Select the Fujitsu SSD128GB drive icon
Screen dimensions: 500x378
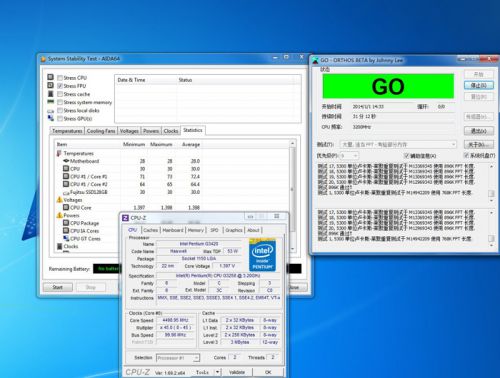click(66, 192)
